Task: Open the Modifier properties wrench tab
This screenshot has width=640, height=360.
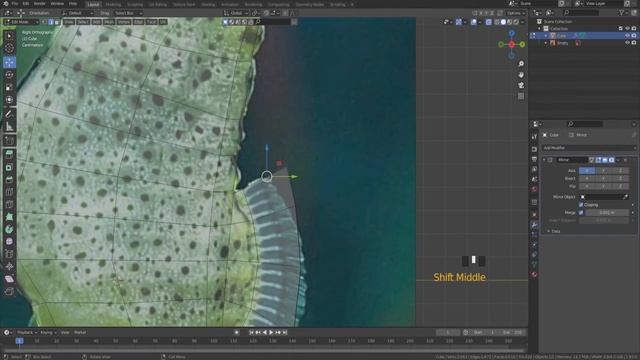Action: (534, 225)
